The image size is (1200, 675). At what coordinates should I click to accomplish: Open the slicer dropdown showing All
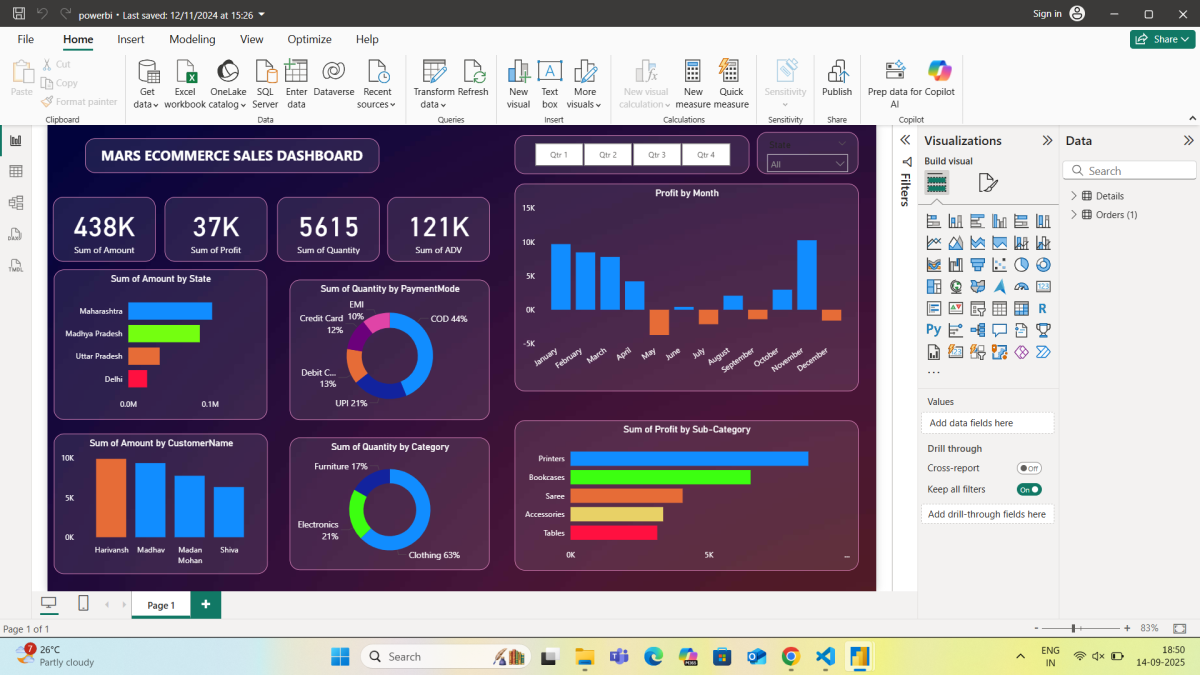(807, 164)
